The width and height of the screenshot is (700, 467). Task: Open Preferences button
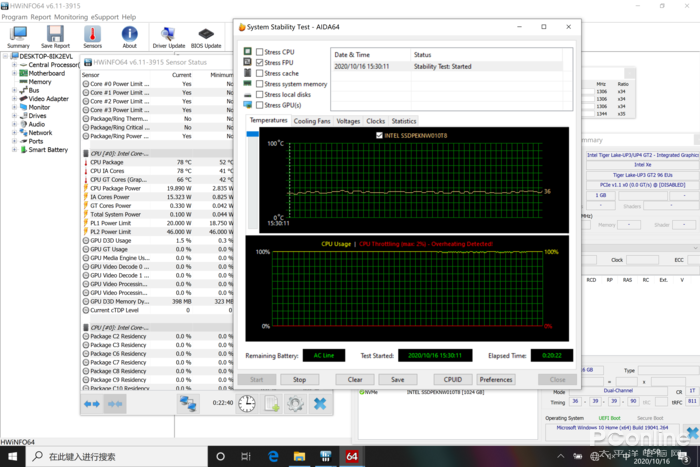(x=496, y=379)
